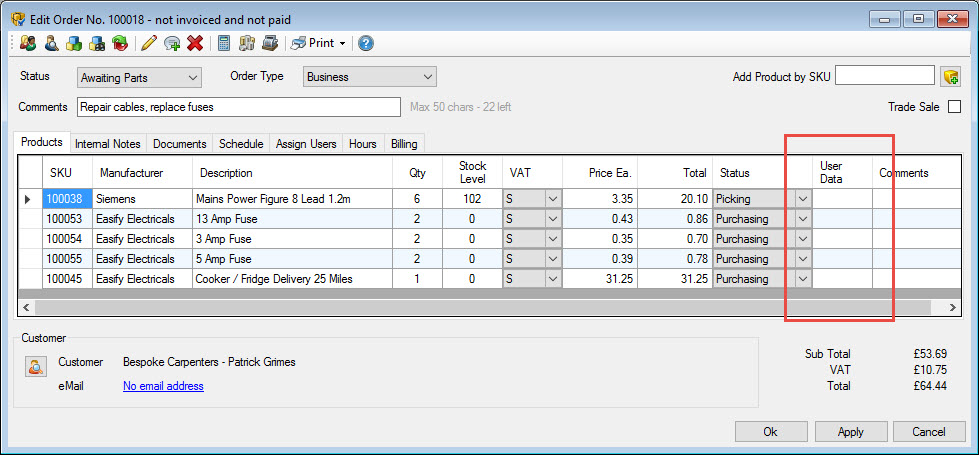Expand the Order Type dropdown set to Business
The height and width of the screenshot is (455, 979).
370,77
